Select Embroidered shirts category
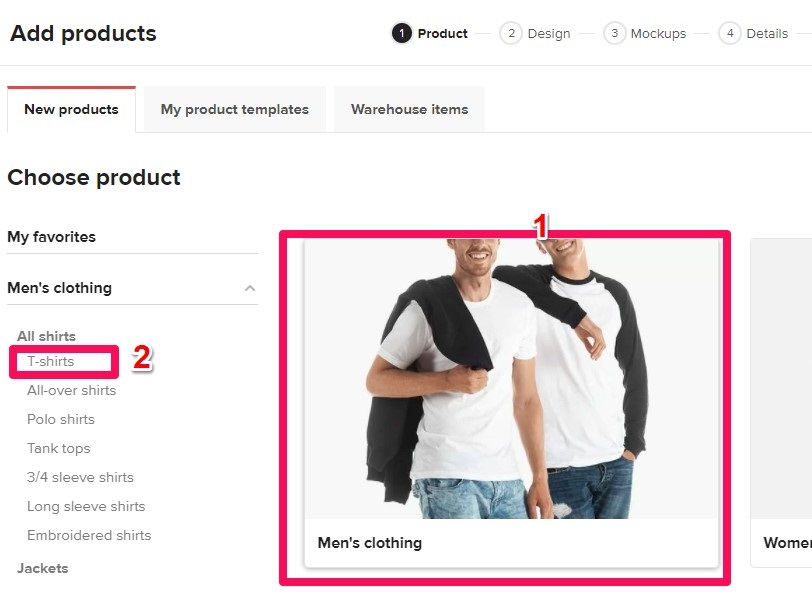 click(89, 535)
